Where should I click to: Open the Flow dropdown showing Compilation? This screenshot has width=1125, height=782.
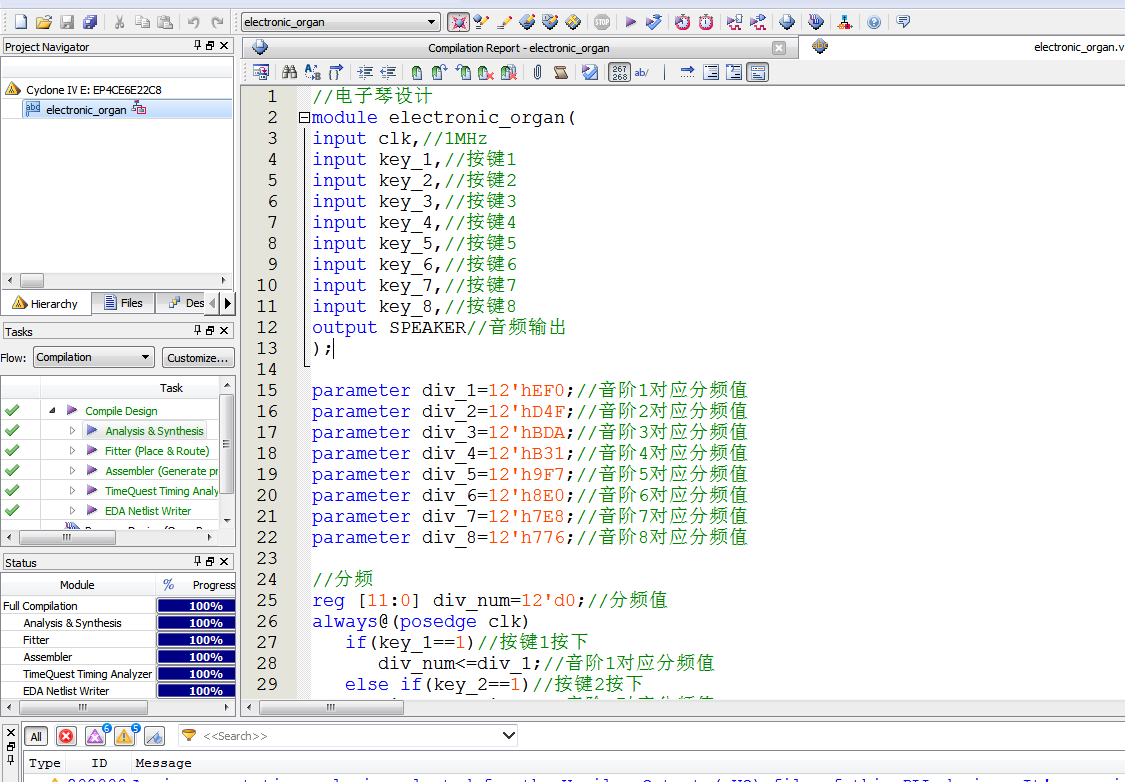93,357
